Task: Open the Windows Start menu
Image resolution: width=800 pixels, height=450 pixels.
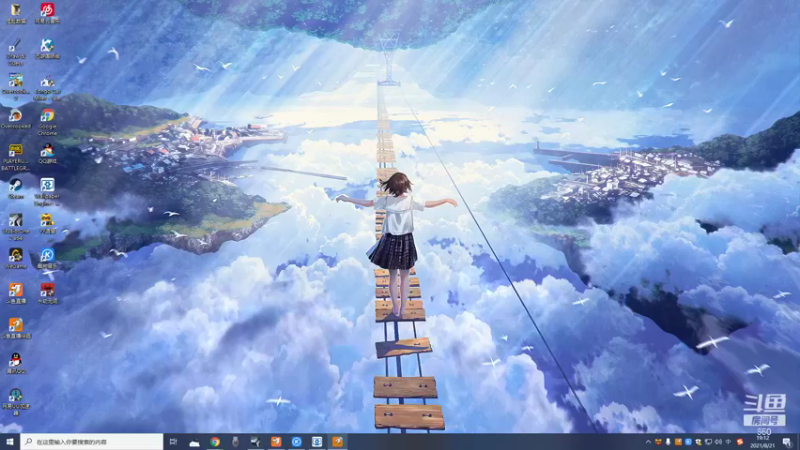Action: 10,442
